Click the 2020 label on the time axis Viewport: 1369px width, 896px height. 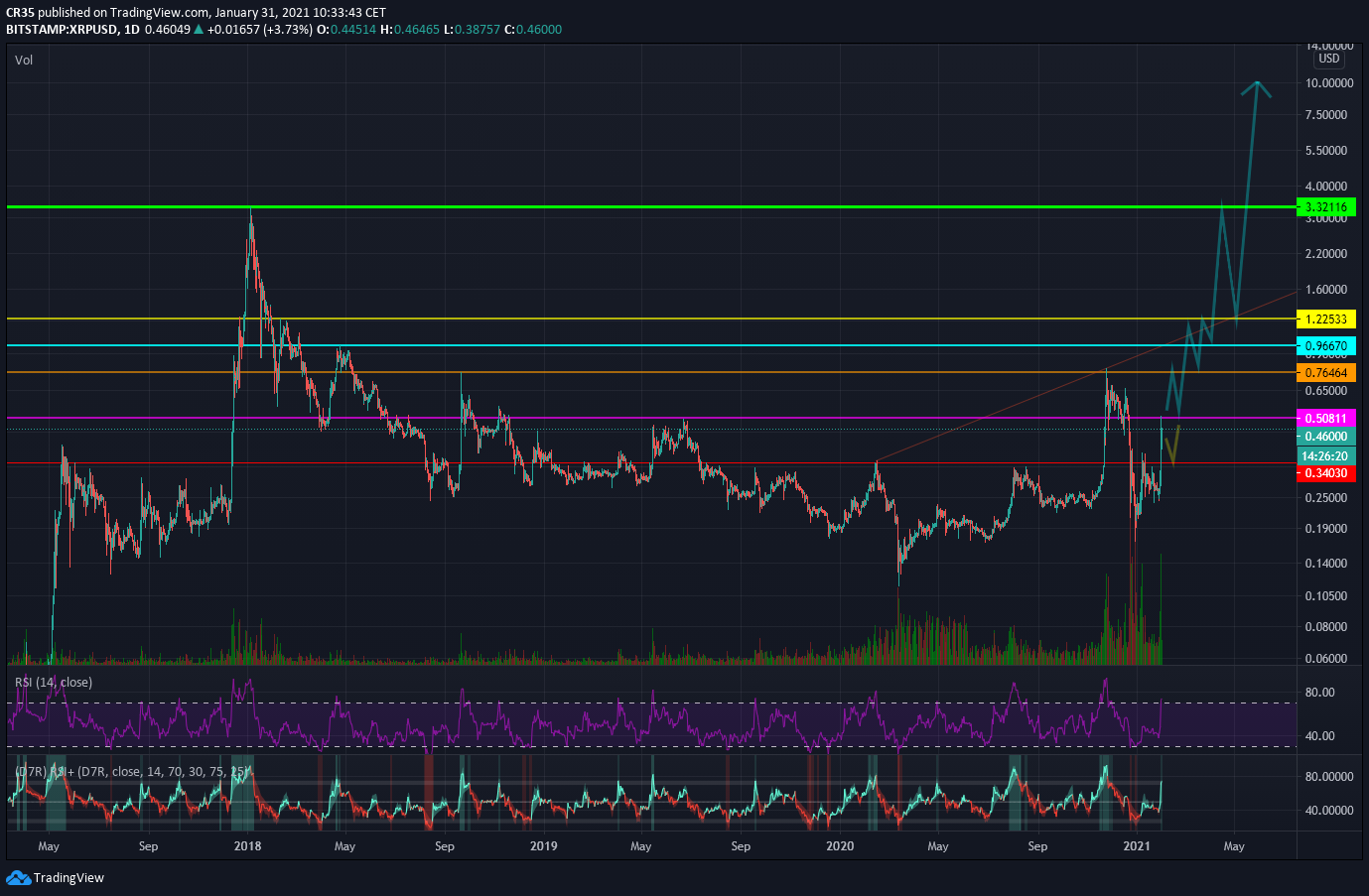coord(840,846)
